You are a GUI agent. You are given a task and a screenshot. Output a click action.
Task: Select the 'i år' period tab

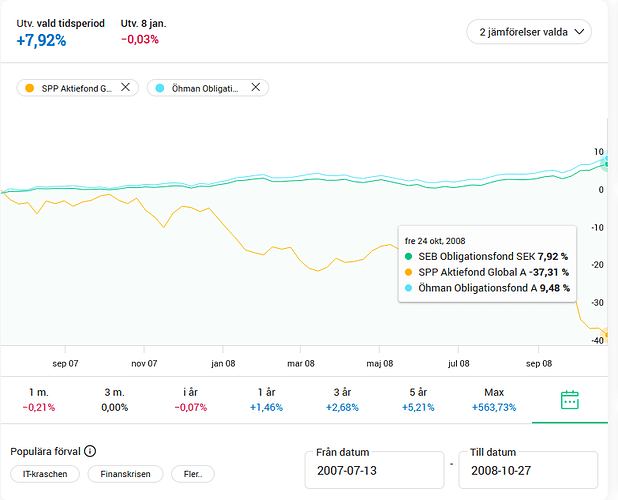point(191,400)
